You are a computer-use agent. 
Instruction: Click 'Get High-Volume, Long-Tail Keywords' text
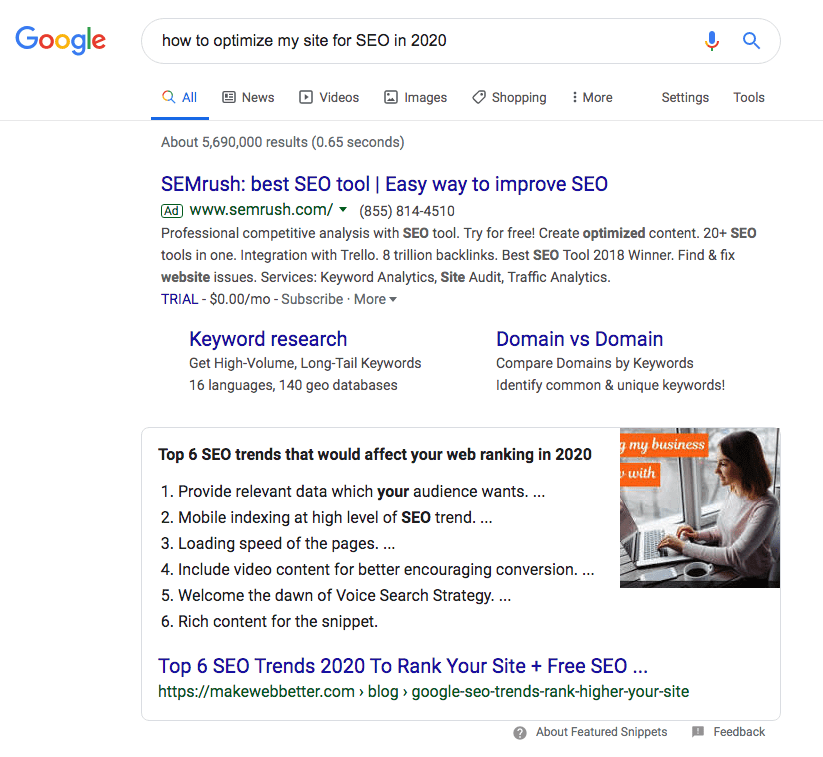[x=305, y=363]
